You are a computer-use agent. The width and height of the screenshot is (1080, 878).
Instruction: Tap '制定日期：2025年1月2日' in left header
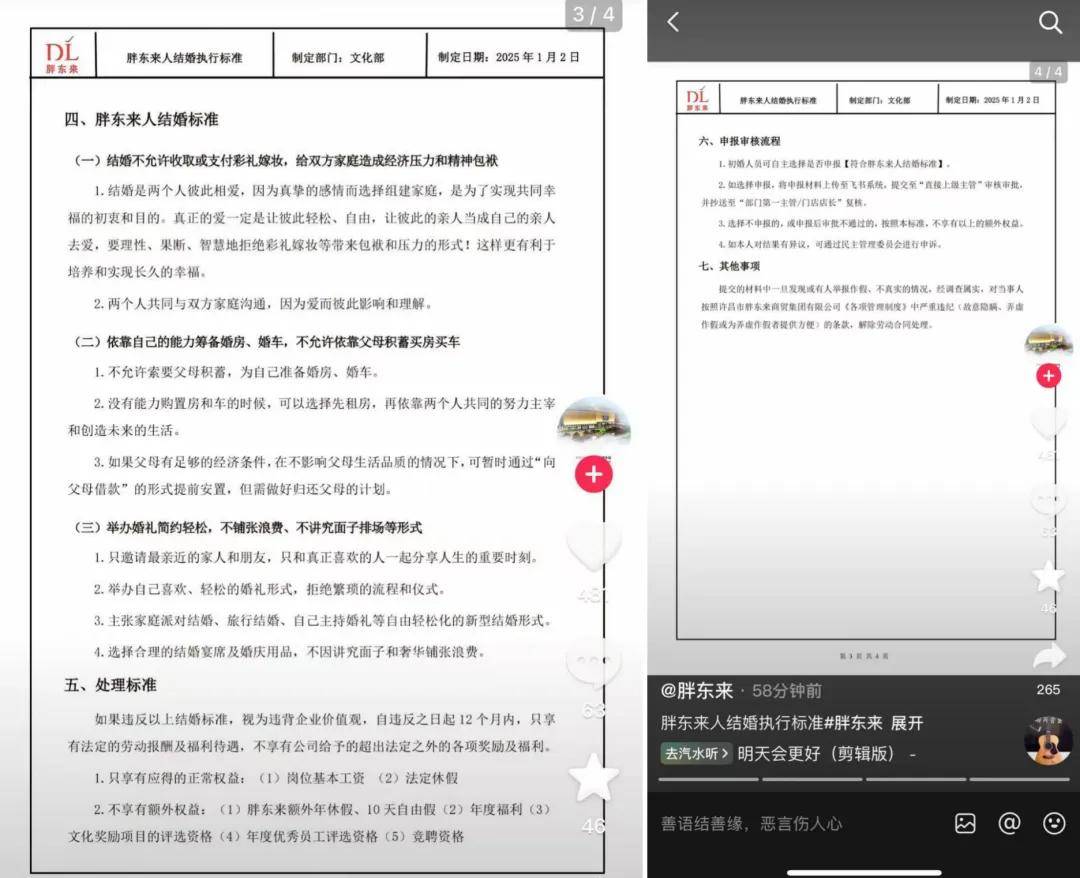tap(509, 57)
